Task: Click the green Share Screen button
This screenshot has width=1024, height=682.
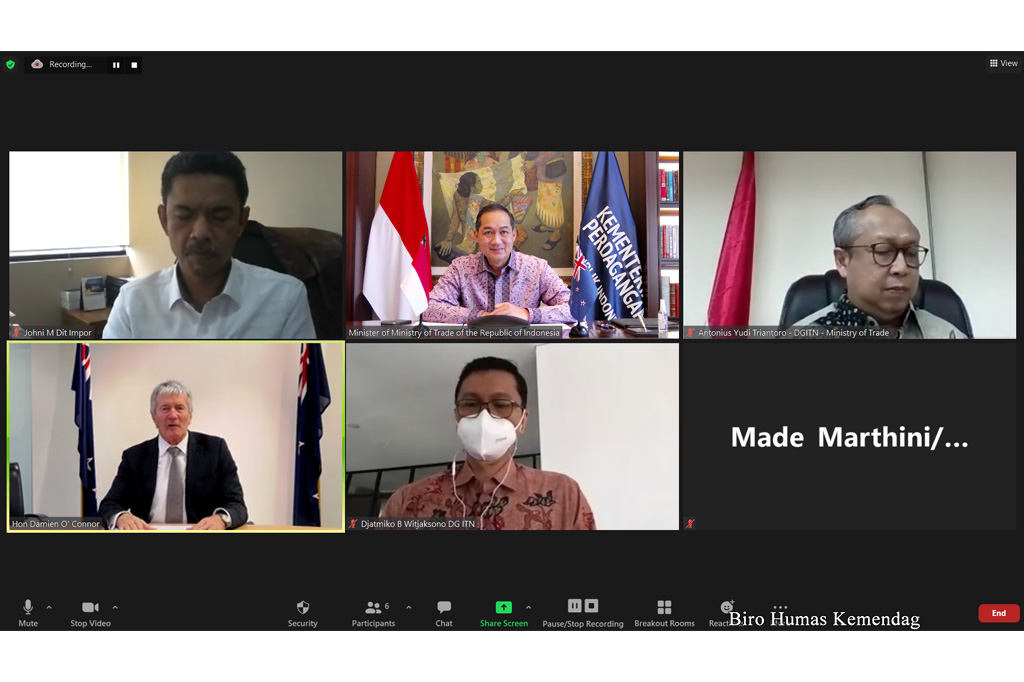Action: coord(503,611)
